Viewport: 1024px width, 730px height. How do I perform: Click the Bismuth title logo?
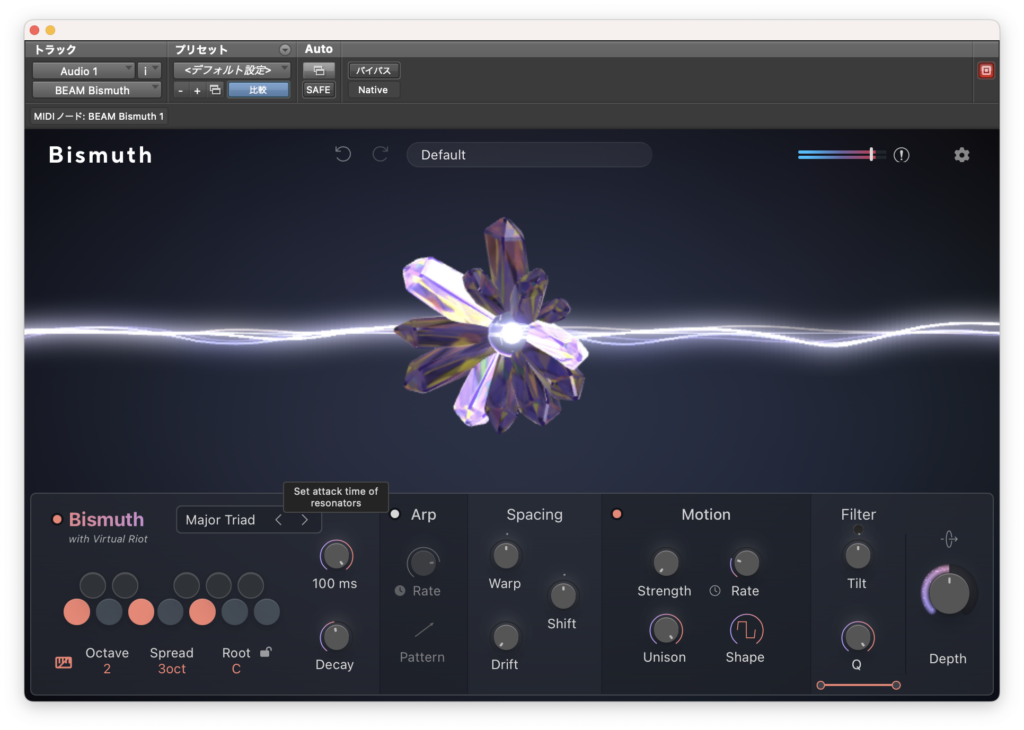tap(101, 155)
